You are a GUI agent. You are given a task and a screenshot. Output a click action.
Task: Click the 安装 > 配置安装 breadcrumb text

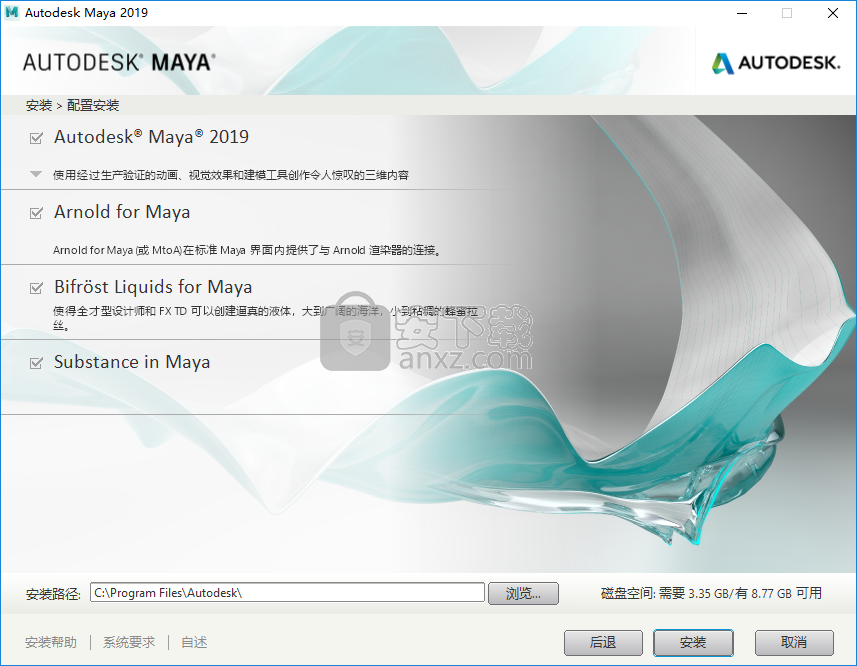pos(72,105)
